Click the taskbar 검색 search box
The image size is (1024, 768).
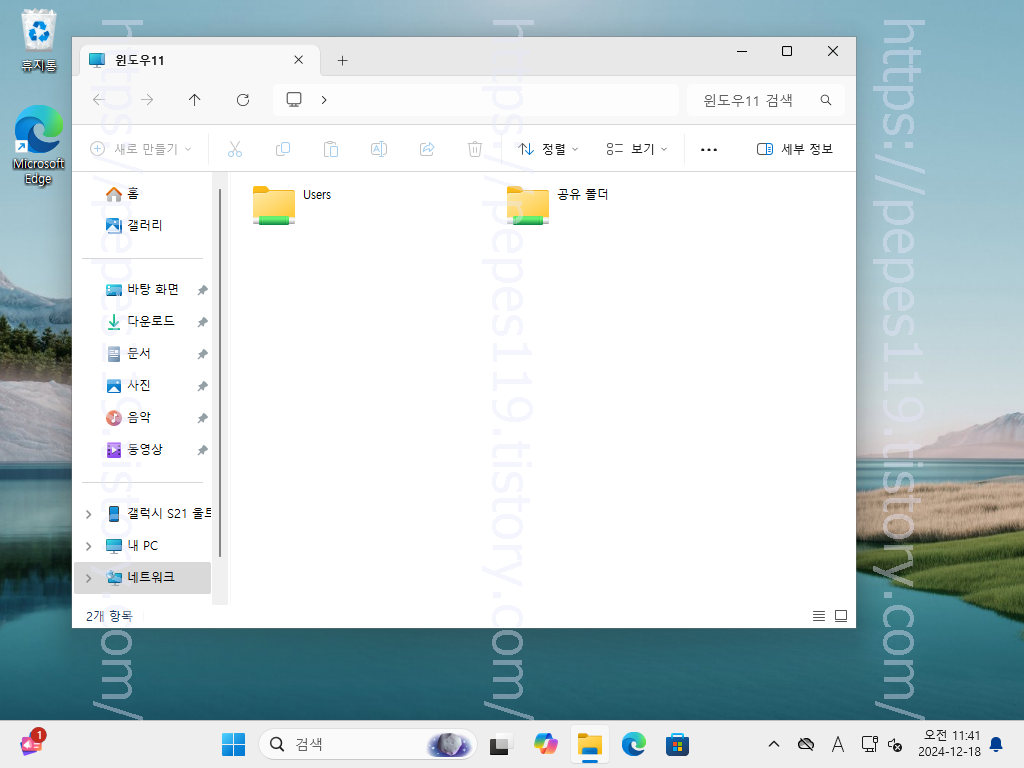coord(368,744)
